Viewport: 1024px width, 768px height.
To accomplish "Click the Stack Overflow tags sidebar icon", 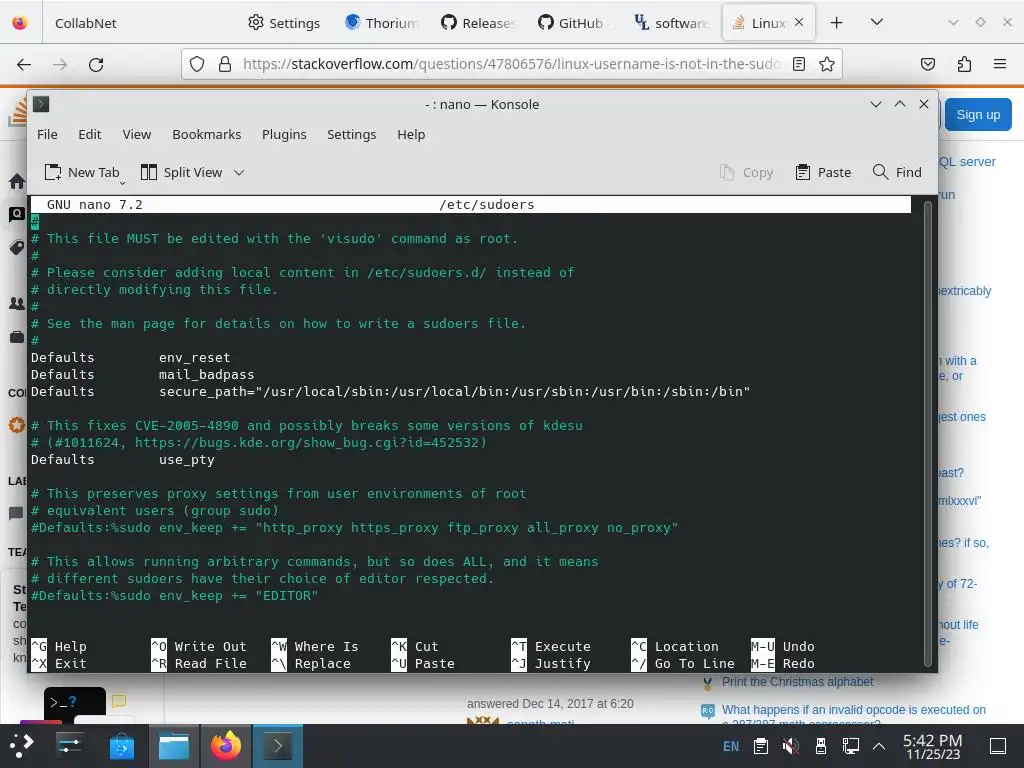I will tap(17, 248).
